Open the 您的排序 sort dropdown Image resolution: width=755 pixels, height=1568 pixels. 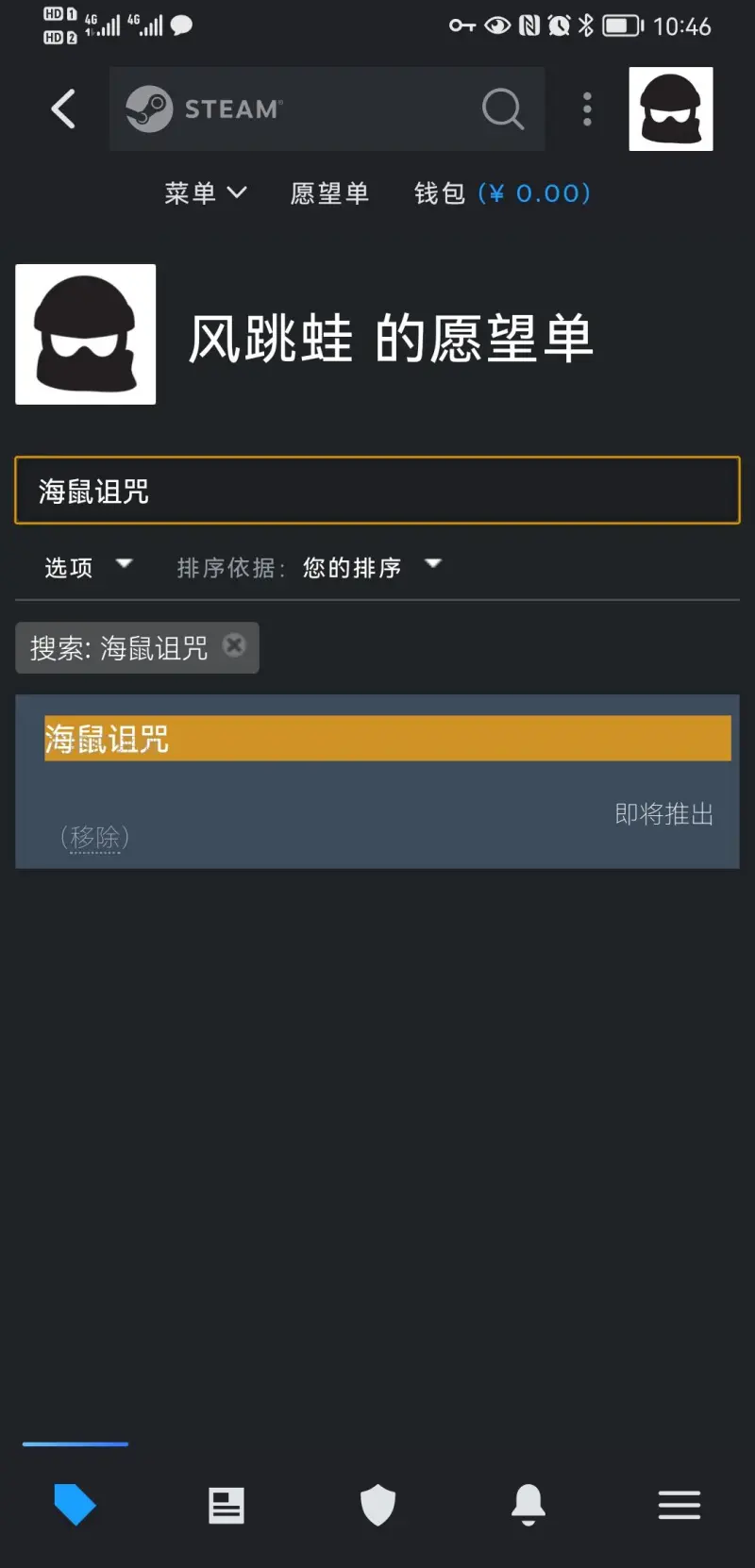click(x=372, y=567)
